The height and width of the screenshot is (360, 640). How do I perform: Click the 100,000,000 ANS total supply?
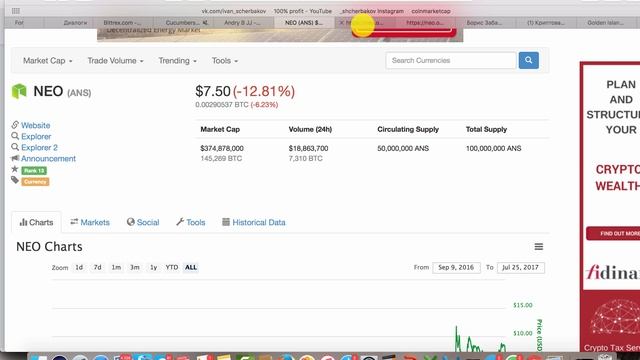493,148
